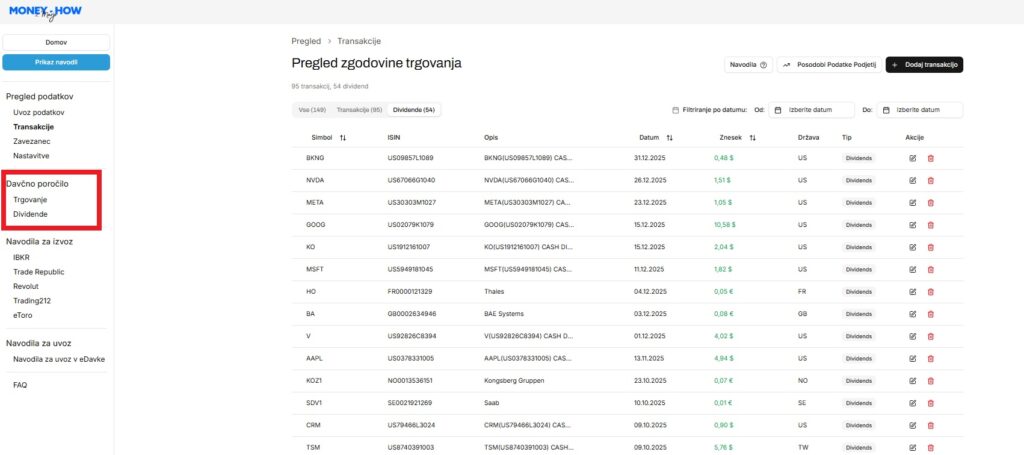Viewport: 1024px width, 455px height.
Task: Delete the GOOG row using the trash icon
Action: pyautogui.click(x=930, y=224)
